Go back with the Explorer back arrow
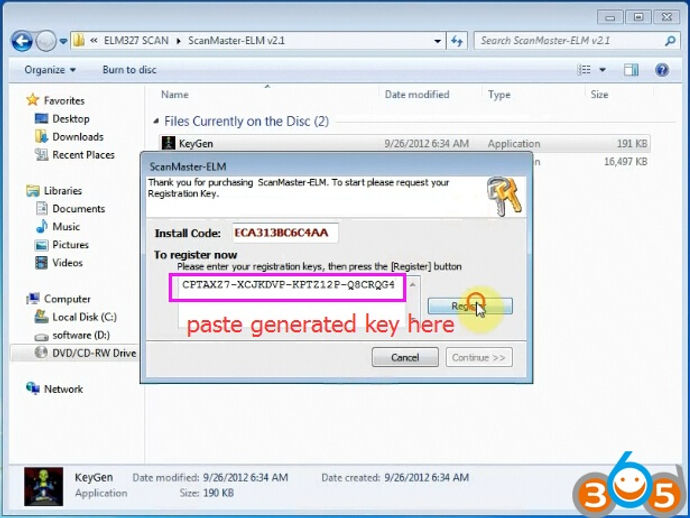 22,41
